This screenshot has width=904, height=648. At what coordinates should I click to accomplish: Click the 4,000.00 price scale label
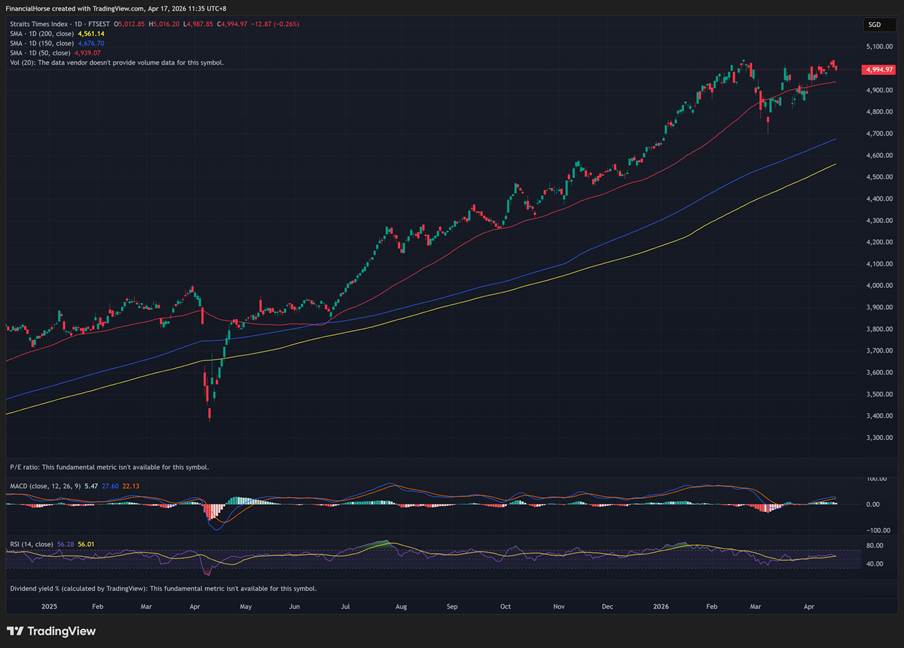880,286
